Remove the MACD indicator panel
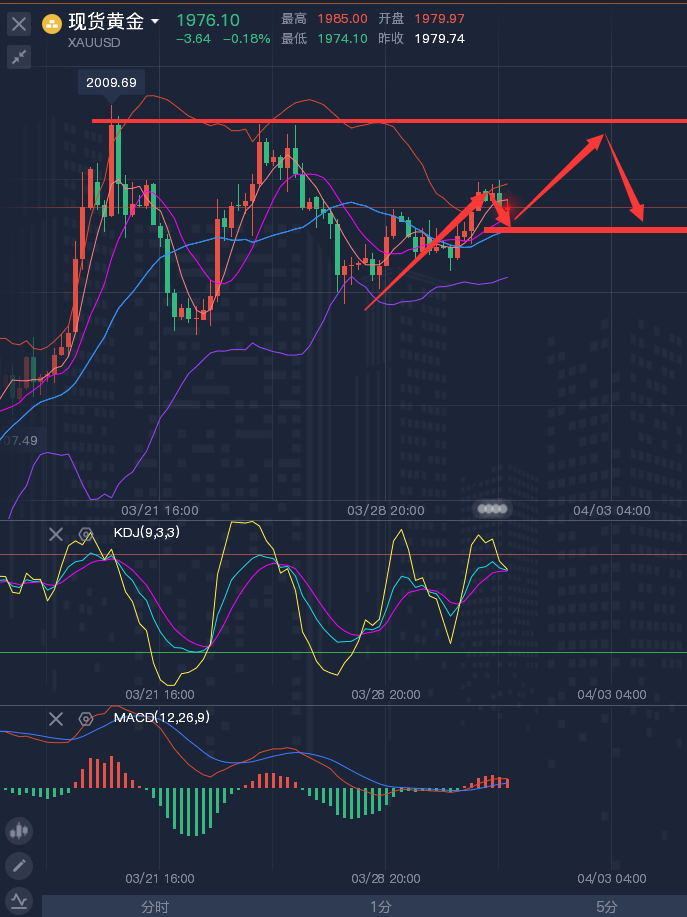 pos(56,718)
